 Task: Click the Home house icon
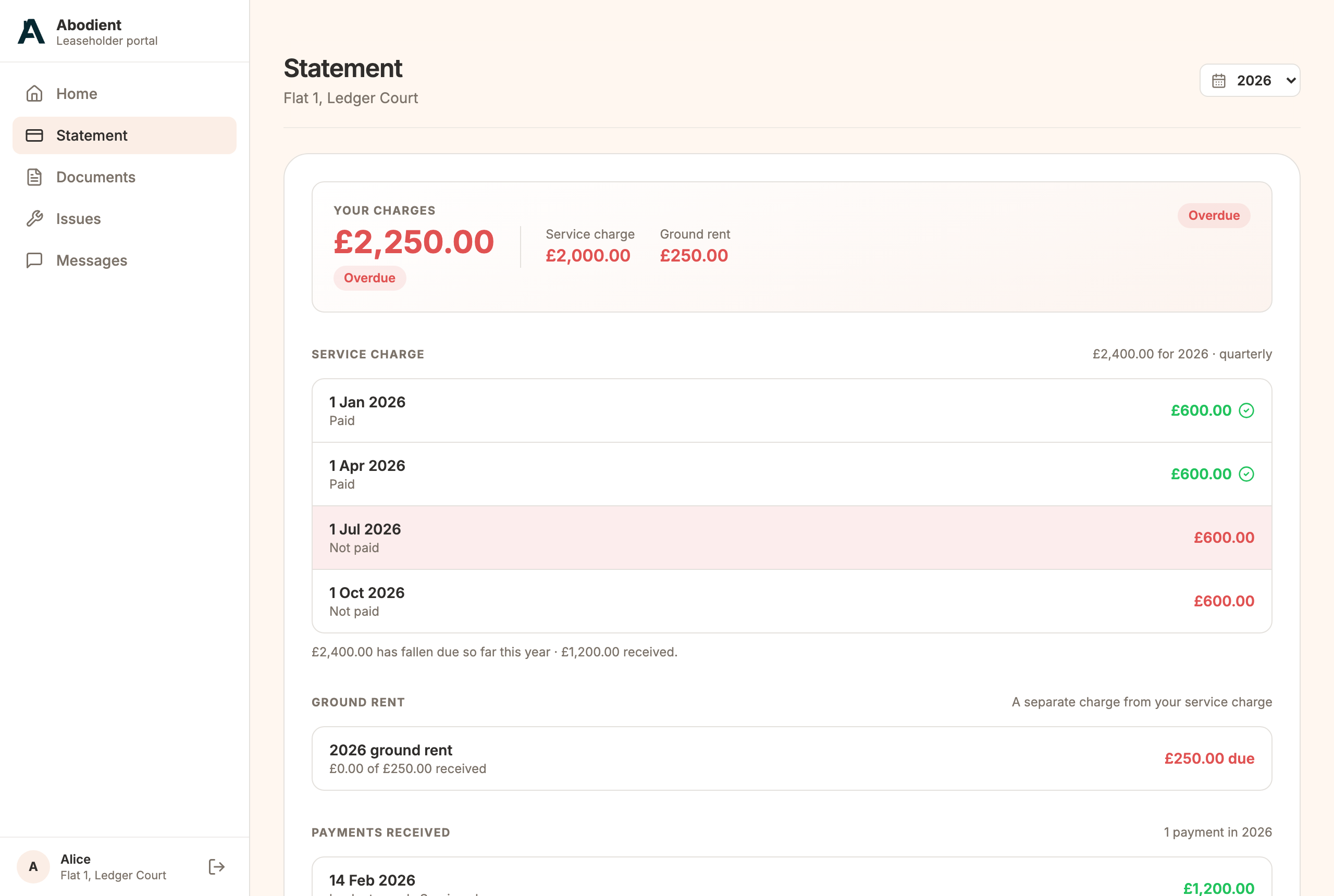pyautogui.click(x=34, y=94)
